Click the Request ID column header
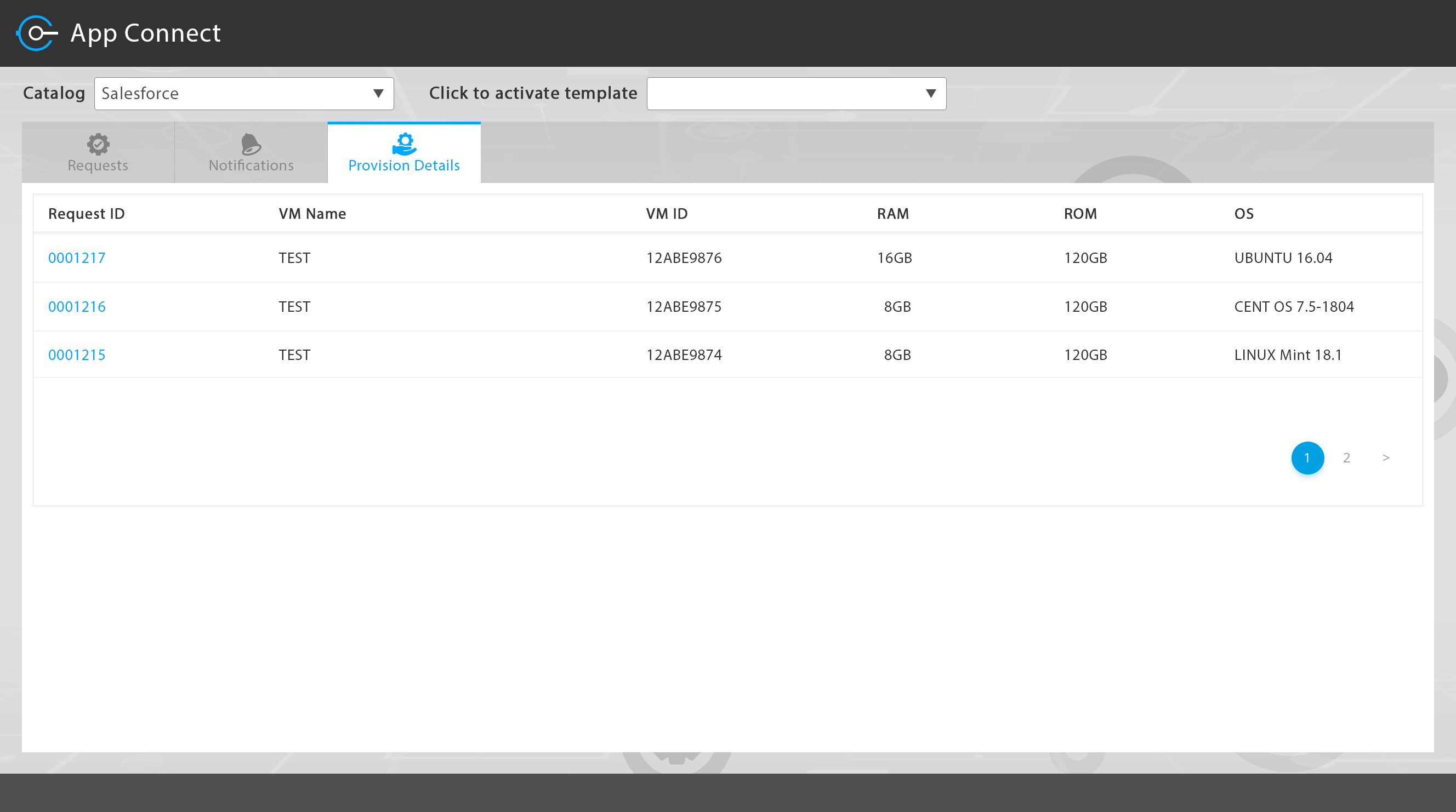 87,214
